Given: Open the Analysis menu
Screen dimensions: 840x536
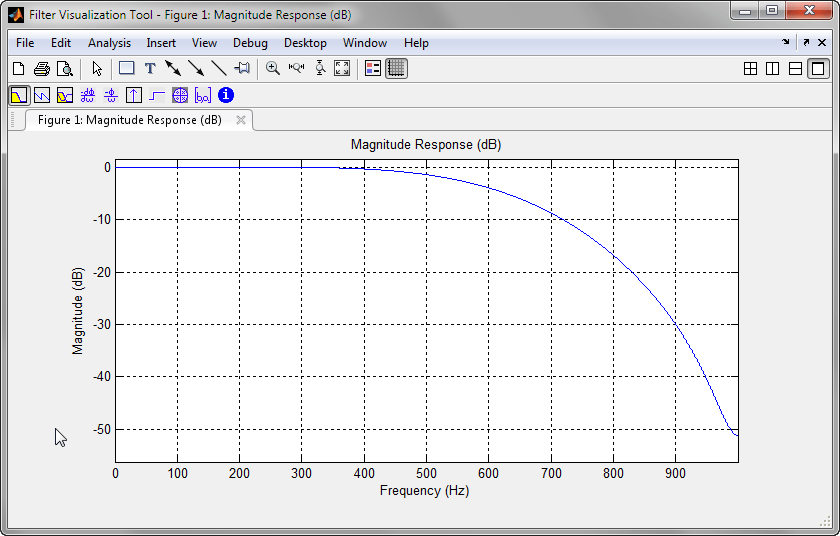Looking at the screenshot, I should [109, 43].
